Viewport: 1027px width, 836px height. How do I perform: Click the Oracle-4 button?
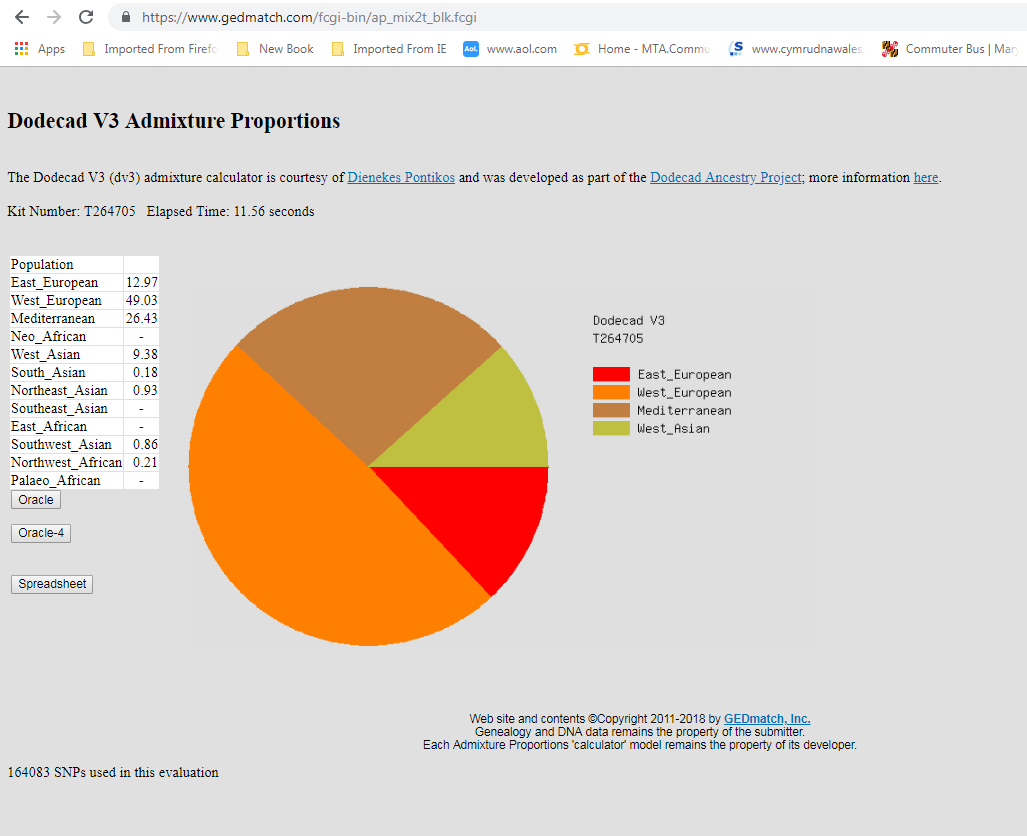coord(41,533)
